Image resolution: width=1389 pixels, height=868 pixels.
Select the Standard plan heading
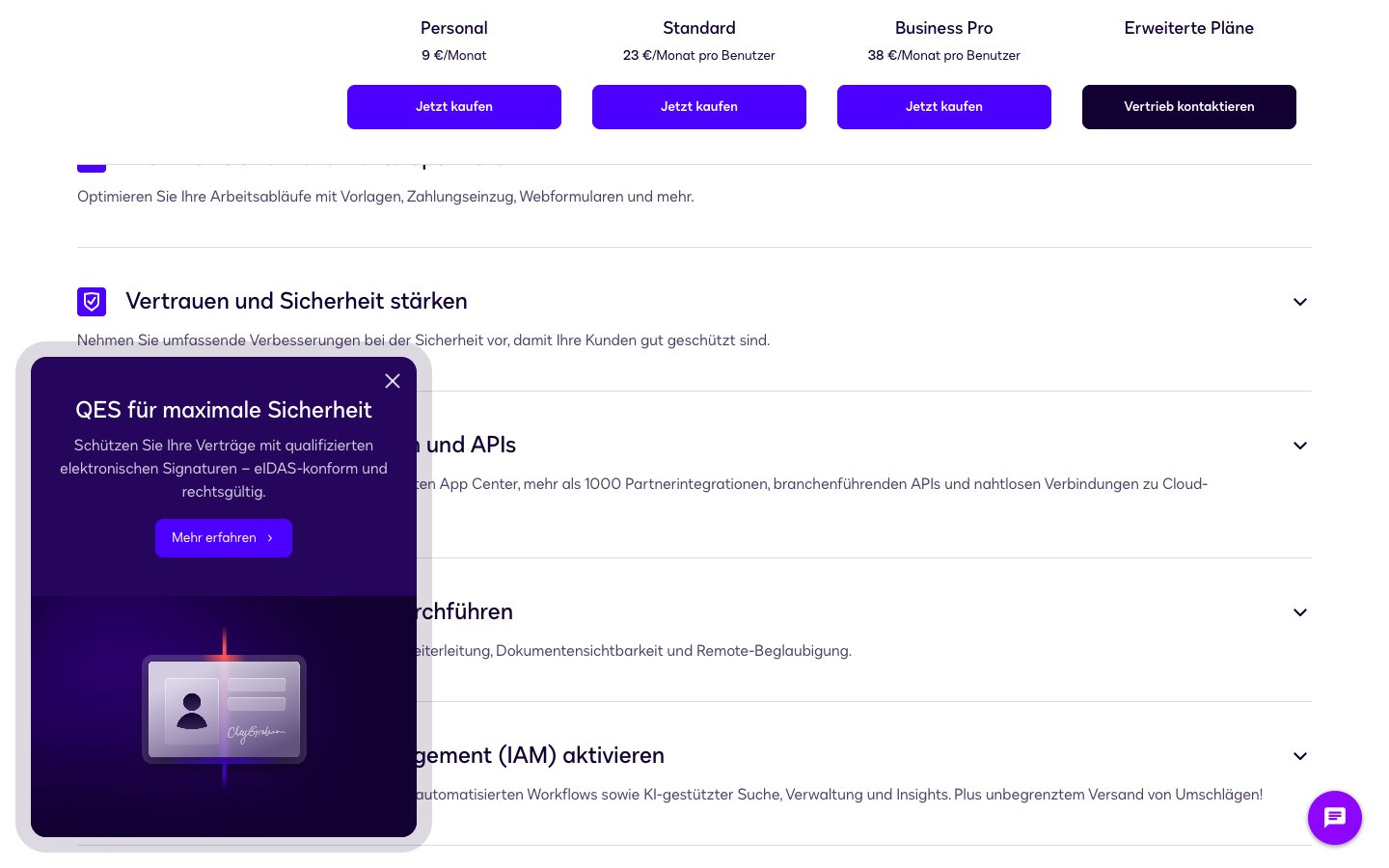[699, 28]
